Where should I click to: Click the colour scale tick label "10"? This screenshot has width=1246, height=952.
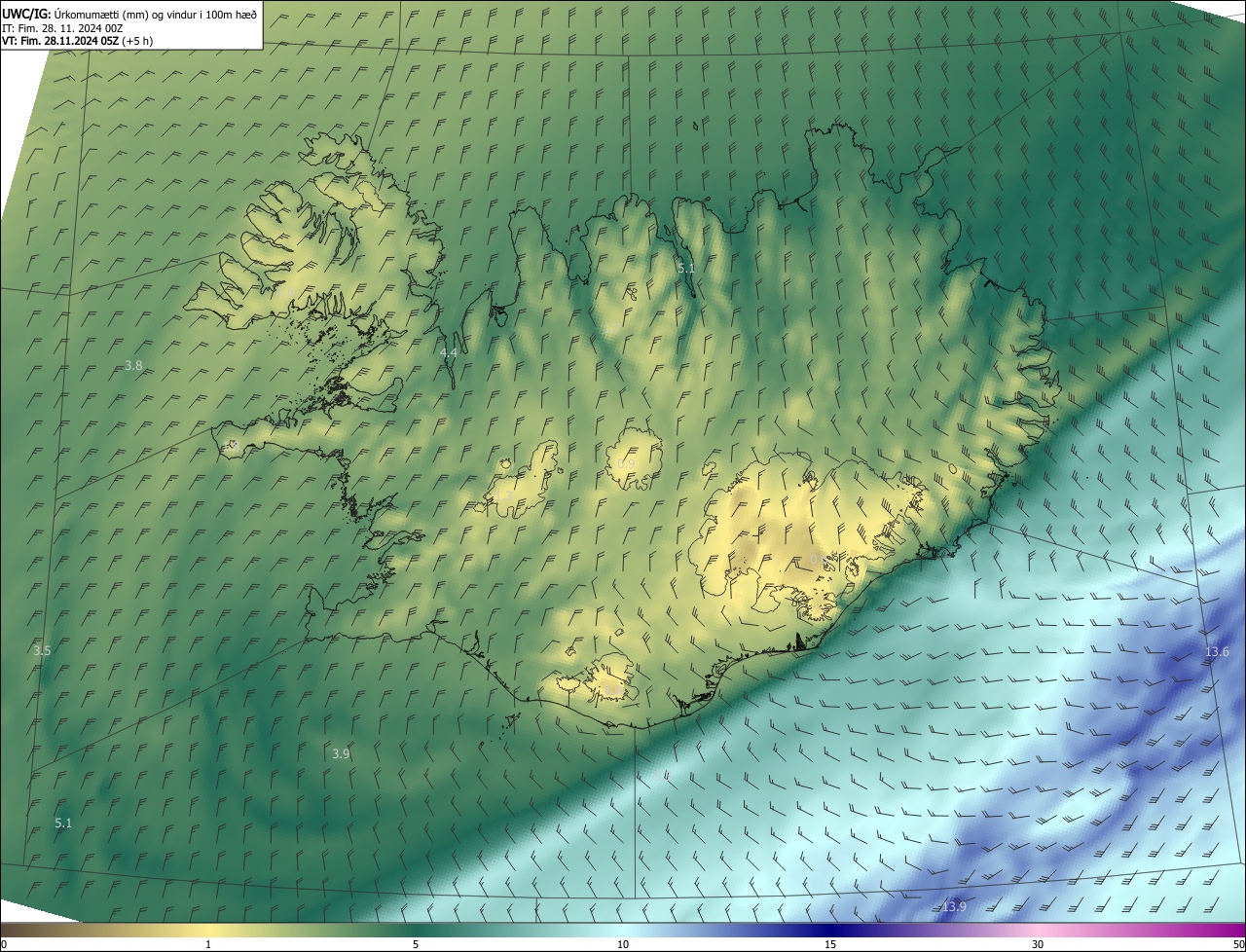(x=623, y=944)
